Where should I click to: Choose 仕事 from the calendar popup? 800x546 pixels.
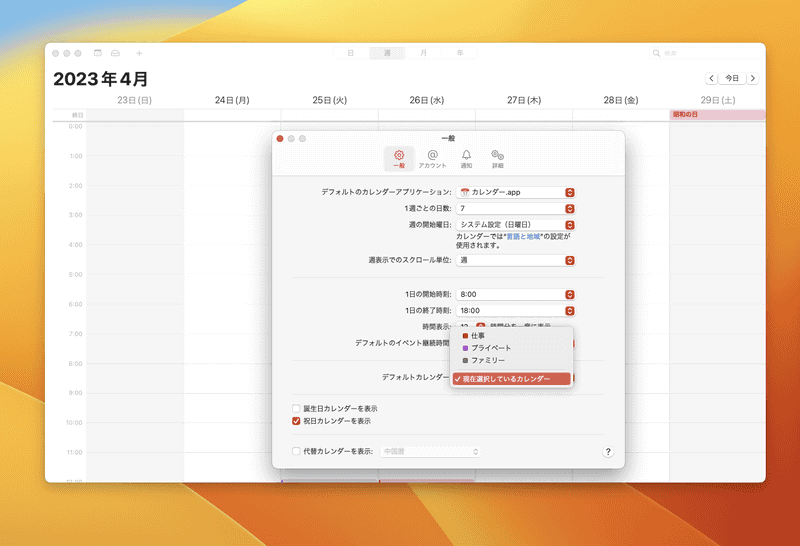point(511,336)
